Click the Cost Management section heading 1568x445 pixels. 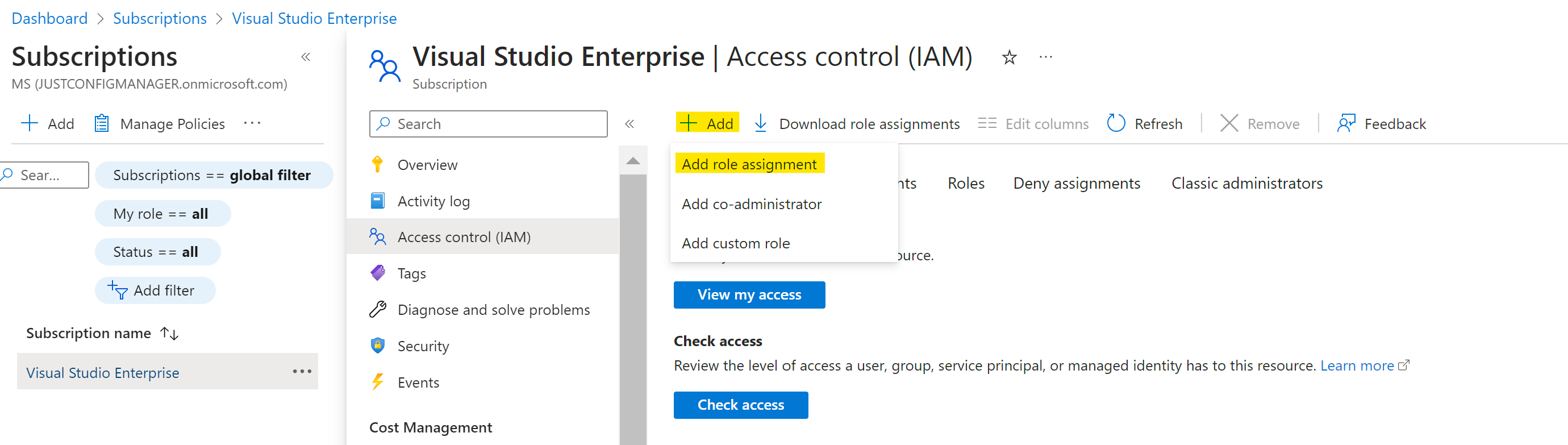(431, 427)
